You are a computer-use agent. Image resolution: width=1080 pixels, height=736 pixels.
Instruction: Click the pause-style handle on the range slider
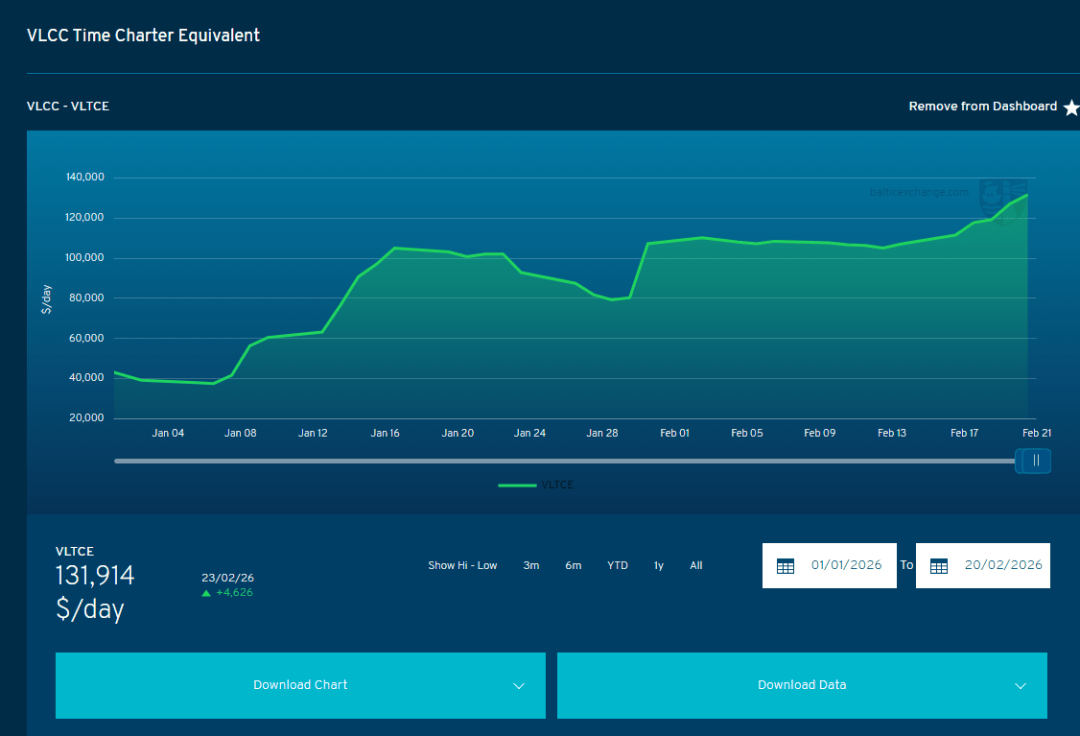click(1035, 461)
